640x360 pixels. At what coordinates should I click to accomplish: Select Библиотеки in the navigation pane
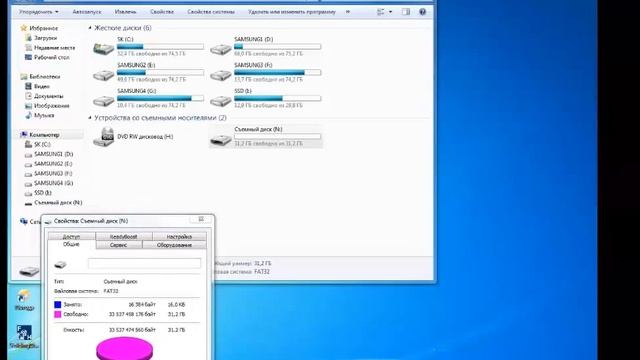44,77
